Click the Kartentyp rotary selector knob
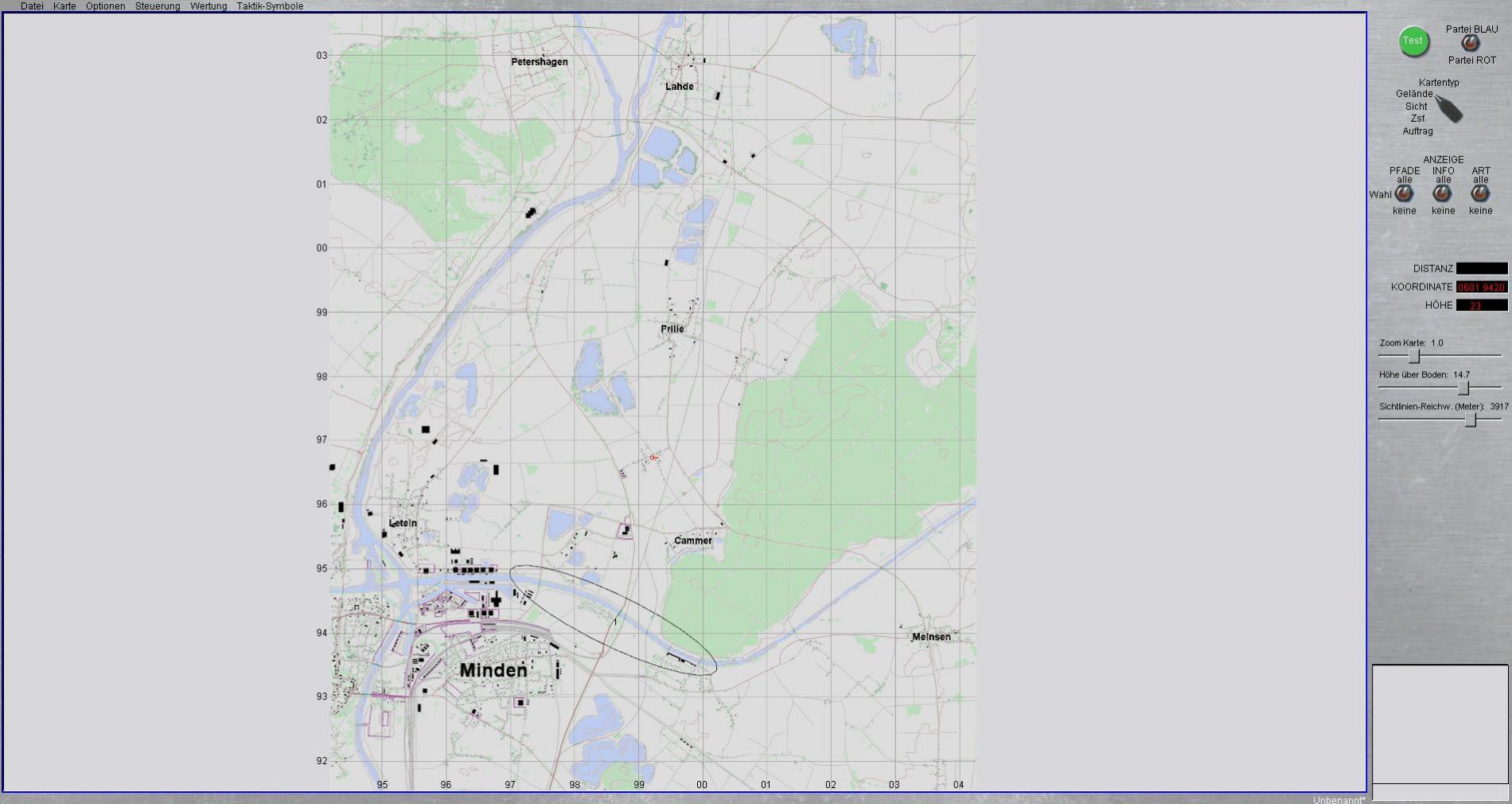Screen dimensions: 1512x804 [x=1450, y=109]
